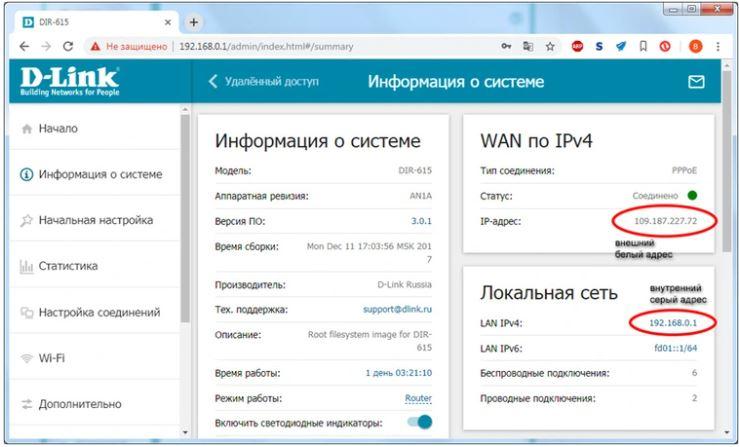Viewport: 739px width, 447px height.
Task: Click the forward navigation arrow in browser
Action: (x=46, y=46)
